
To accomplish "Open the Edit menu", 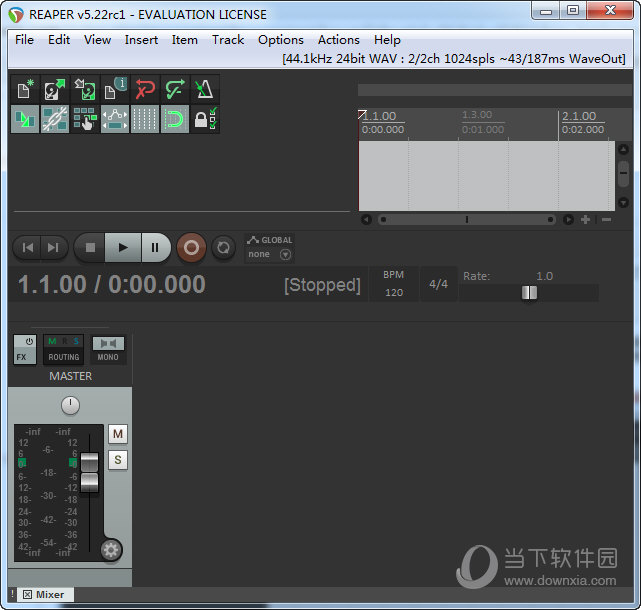I will pos(59,40).
